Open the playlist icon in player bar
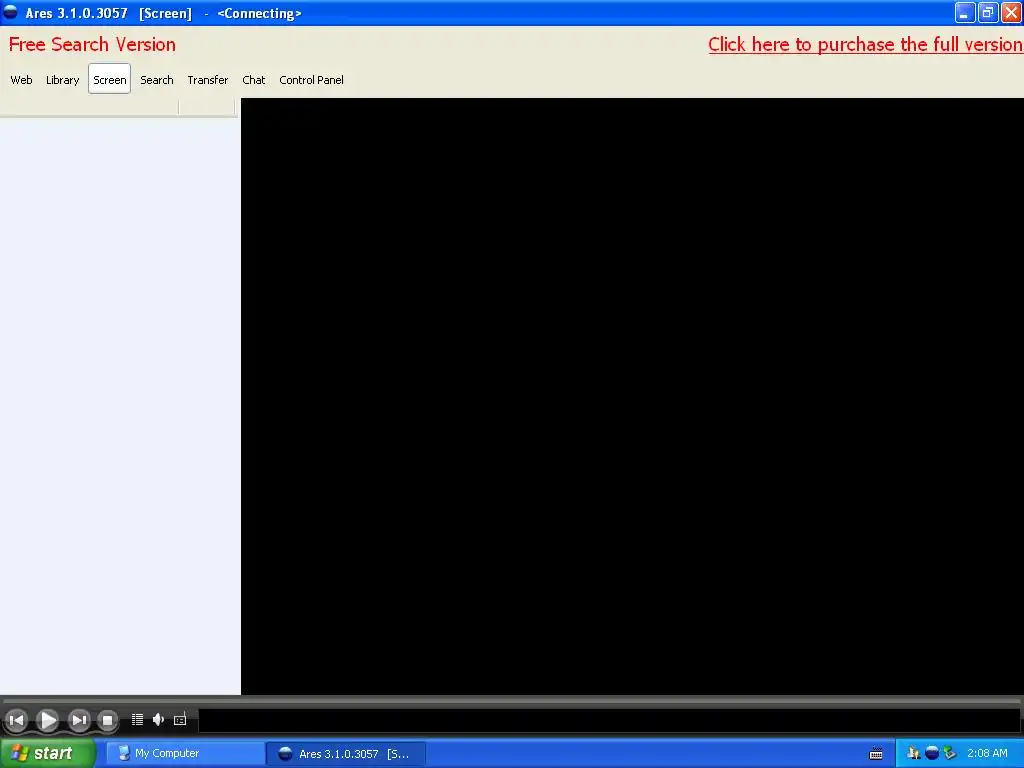The height and width of the screenshot is (768, 1024). point(137,720)
